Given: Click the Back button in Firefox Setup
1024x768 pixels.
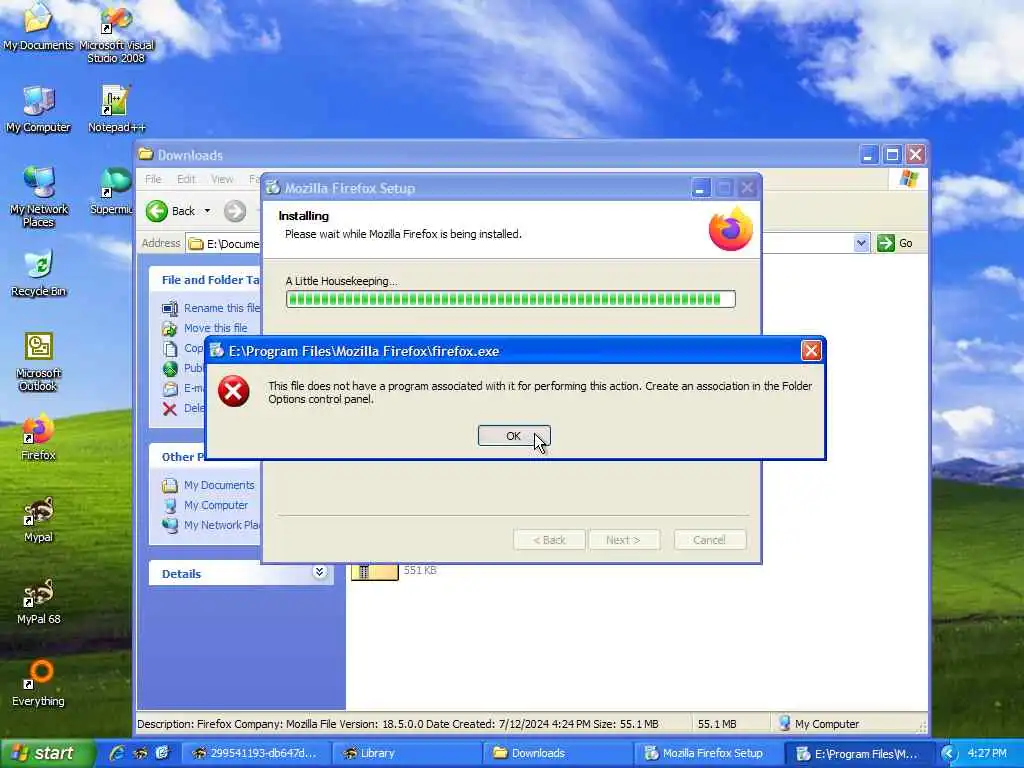Looking at the screenshot, I should (549, 540).
